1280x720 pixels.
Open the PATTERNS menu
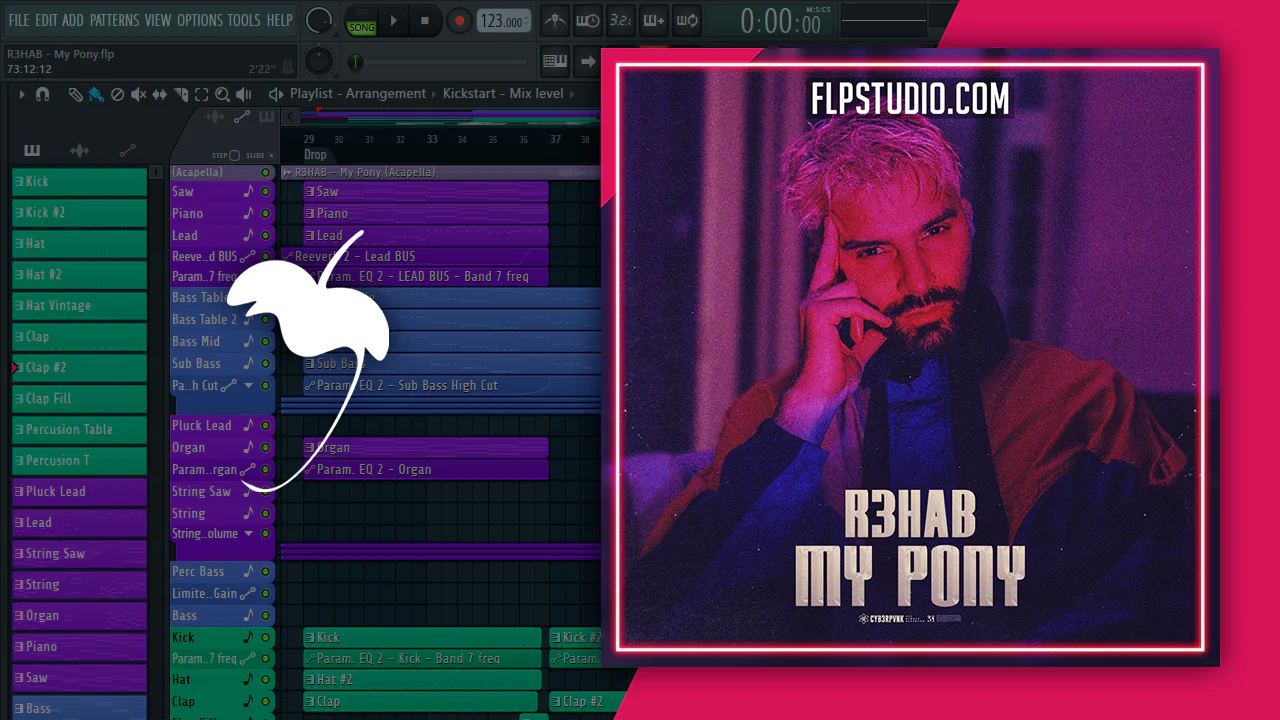point(114,20)
